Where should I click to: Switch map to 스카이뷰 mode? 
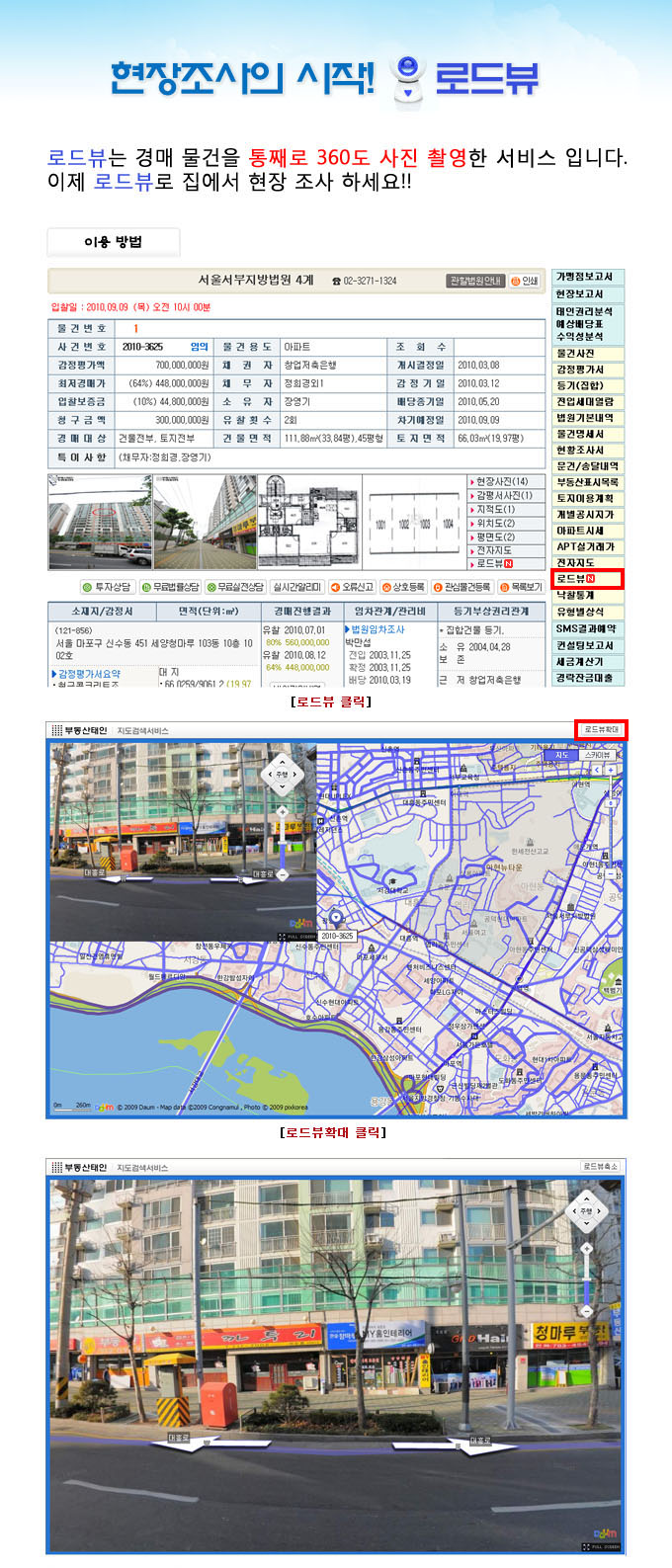click(x=597, y=756)
